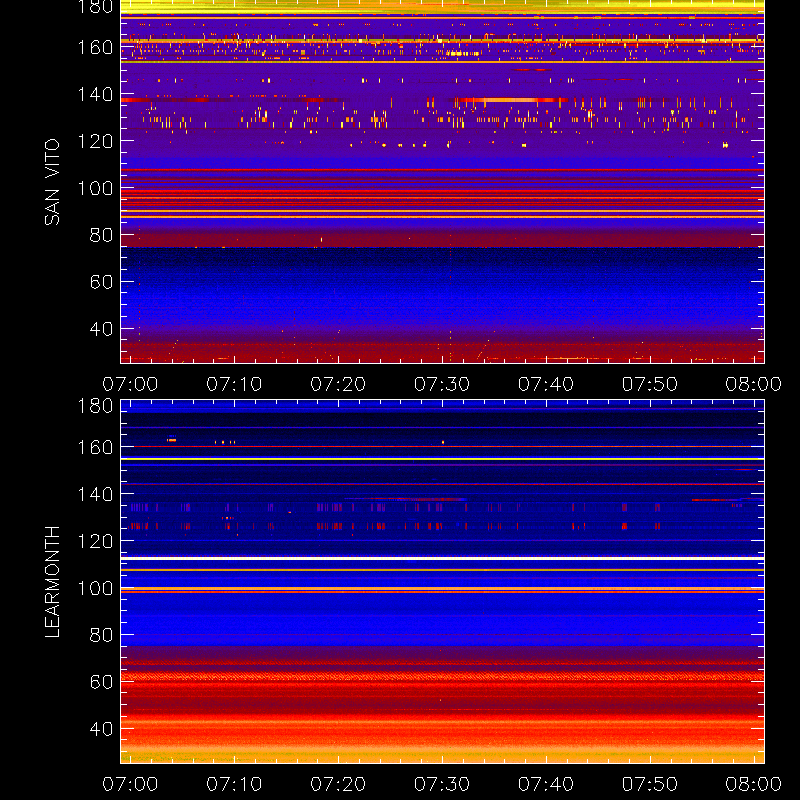
Task: Pick the 160 tick label on Learmonth axis
Action: coord(95,447)
